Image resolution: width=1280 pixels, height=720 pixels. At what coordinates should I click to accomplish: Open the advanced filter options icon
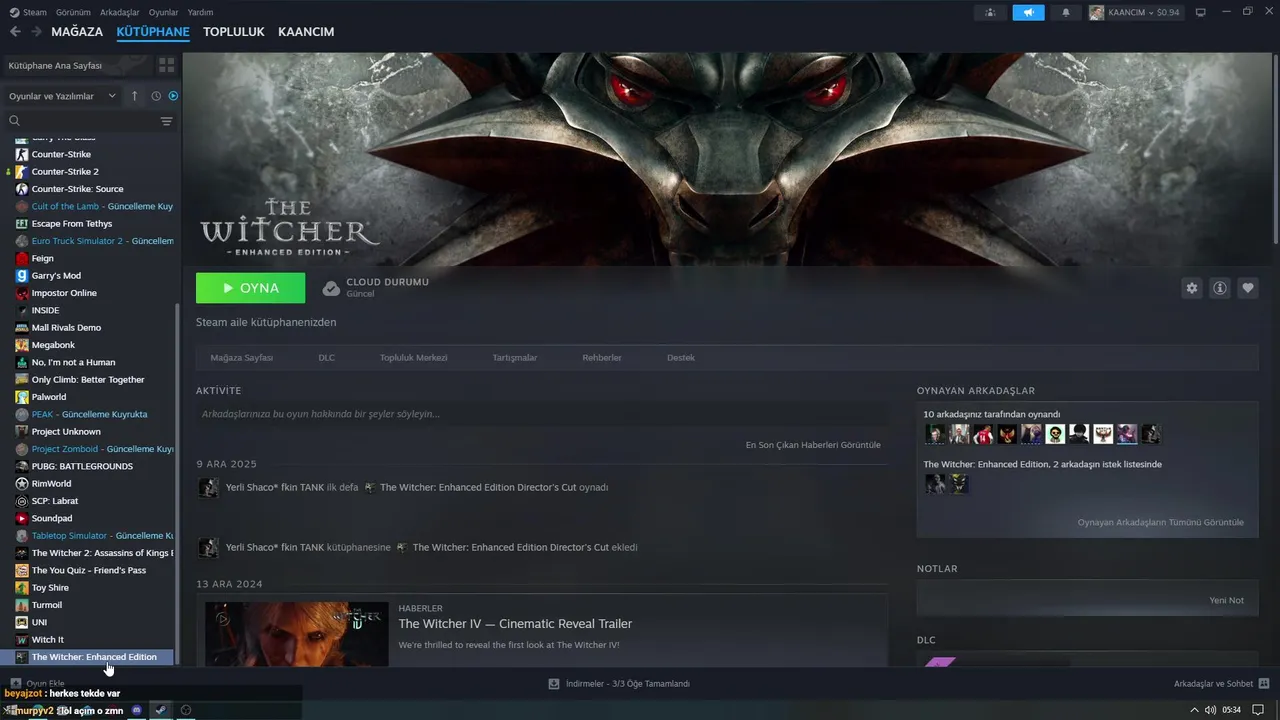166,121
